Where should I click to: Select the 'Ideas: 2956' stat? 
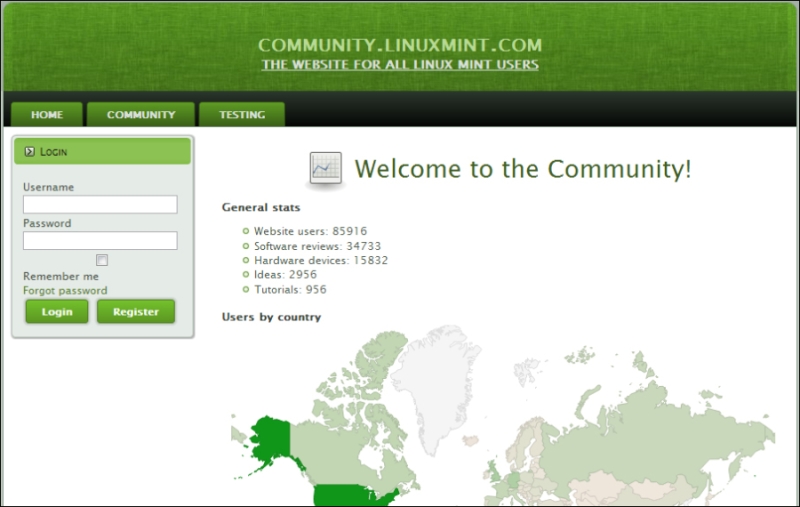point(285,274)
